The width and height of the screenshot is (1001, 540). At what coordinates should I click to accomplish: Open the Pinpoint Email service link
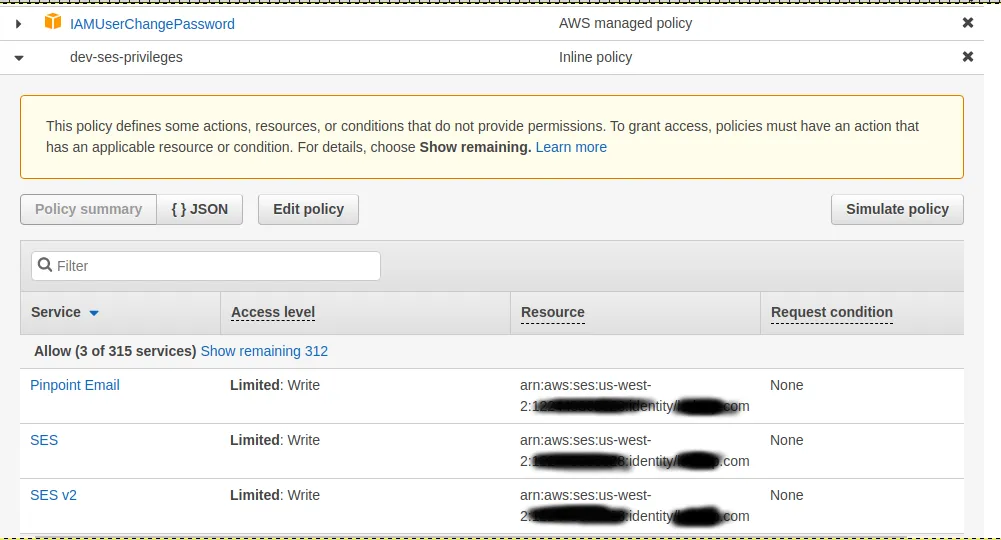tap(75, 385)
